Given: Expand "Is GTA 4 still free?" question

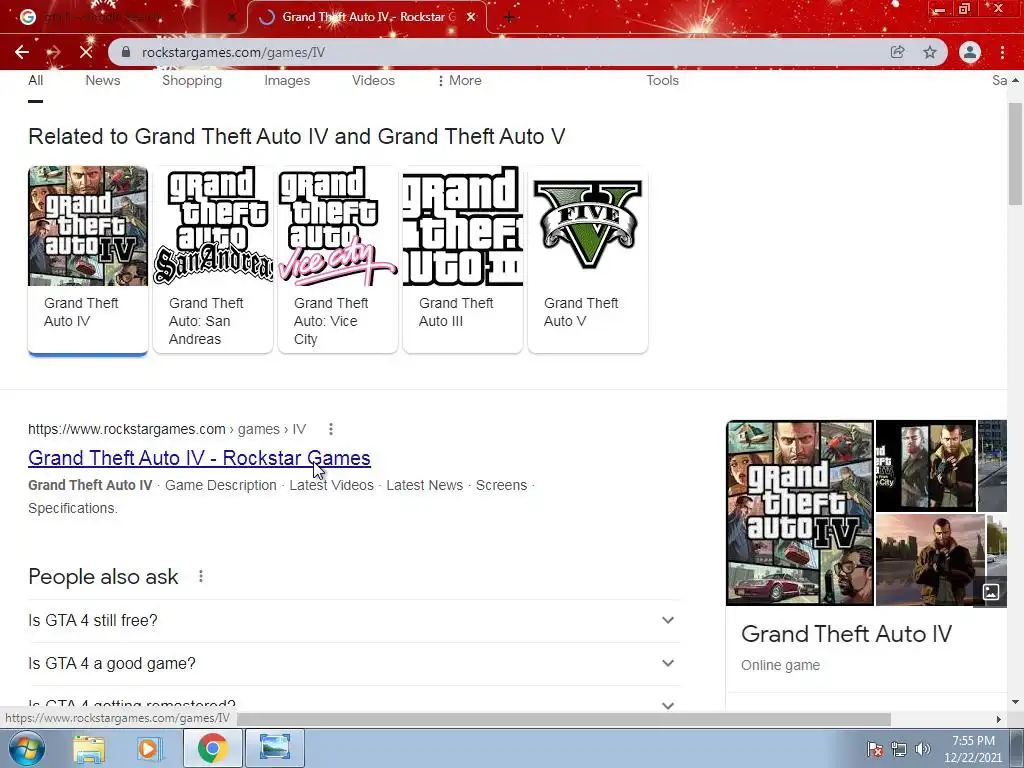Looking at the screenshot, I should [x=354, y=620].
